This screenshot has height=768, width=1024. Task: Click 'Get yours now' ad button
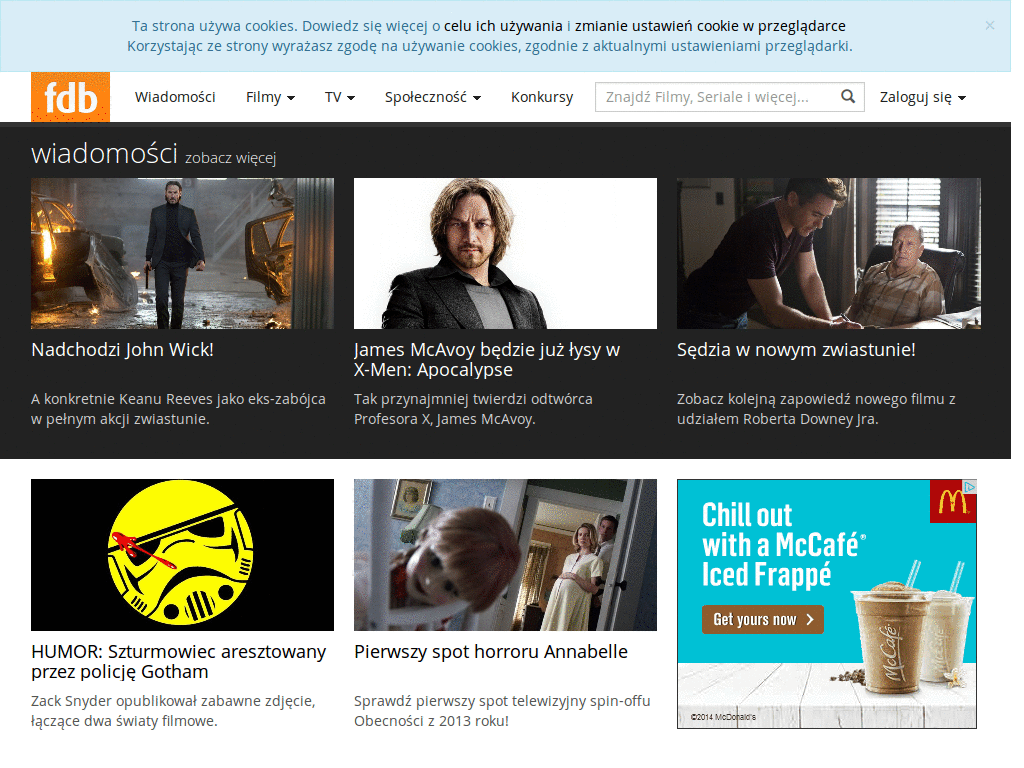point(763,620)
